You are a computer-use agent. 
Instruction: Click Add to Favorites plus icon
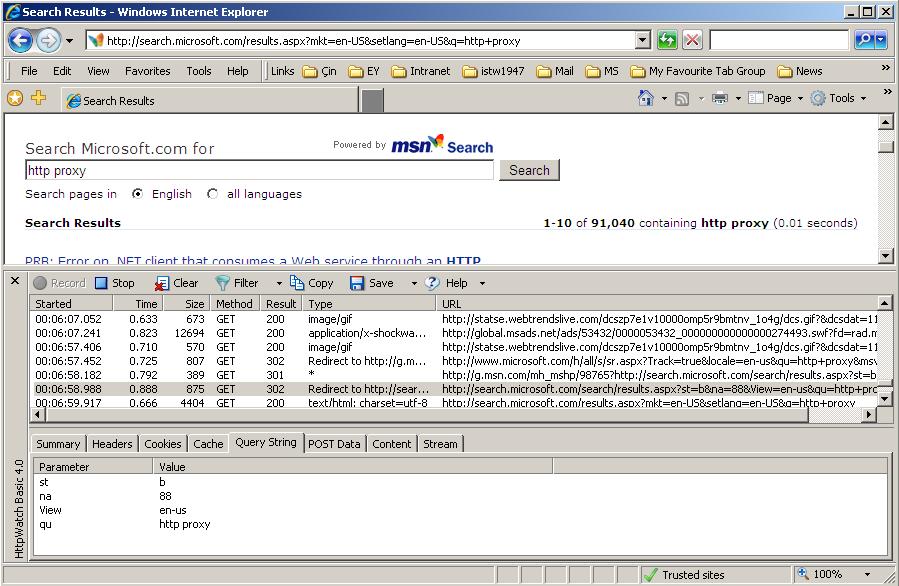(38, 98)
